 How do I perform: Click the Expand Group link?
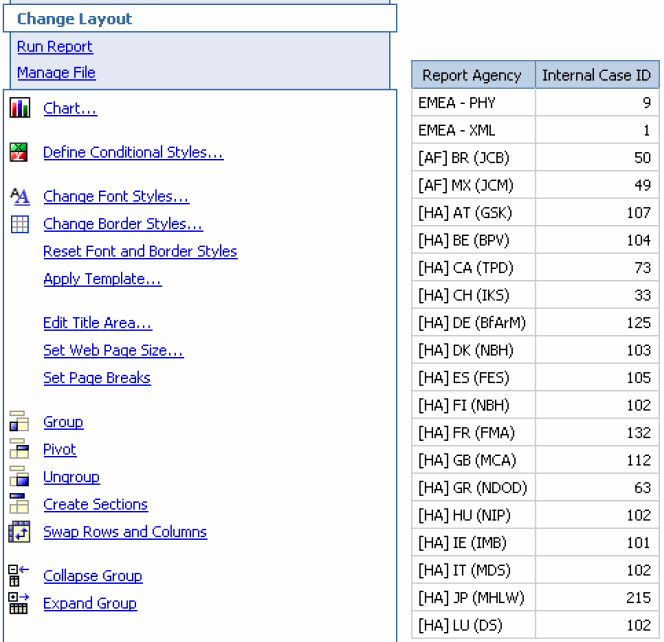90,603
